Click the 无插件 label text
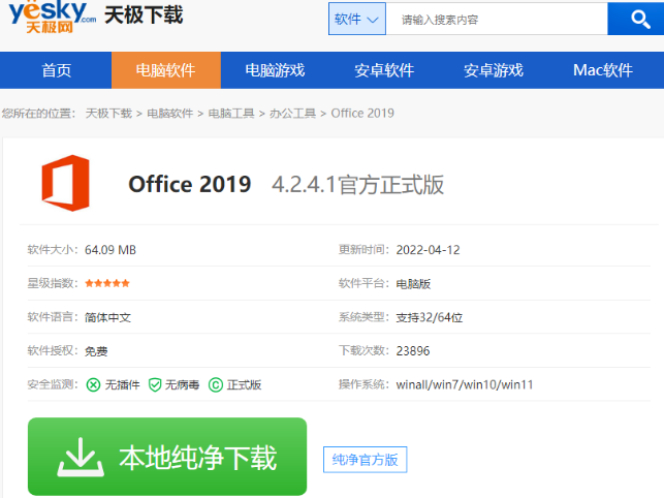Viewport: 664px width, 498px height. coord(122,385)
